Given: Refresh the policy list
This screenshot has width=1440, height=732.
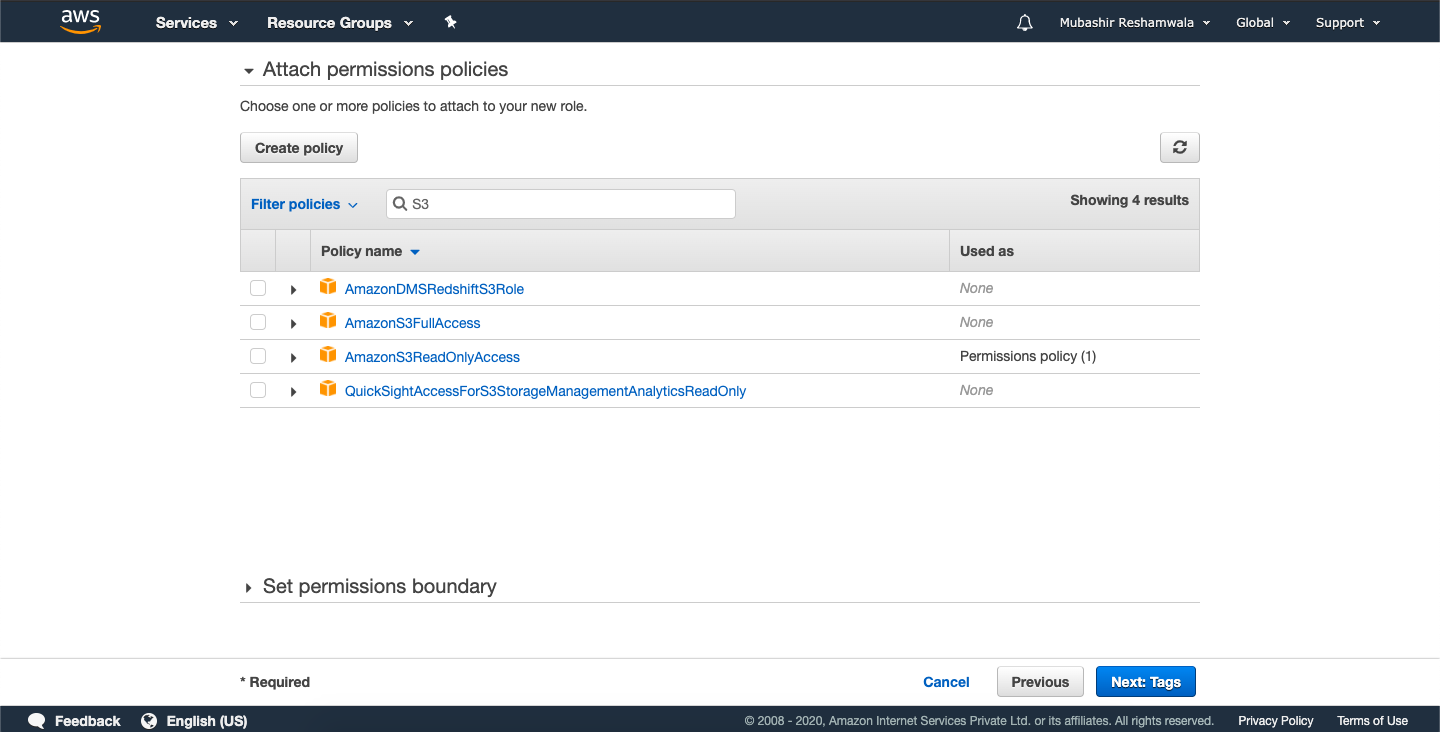Looking at the screenshot, I should (x=1180, y=148).
